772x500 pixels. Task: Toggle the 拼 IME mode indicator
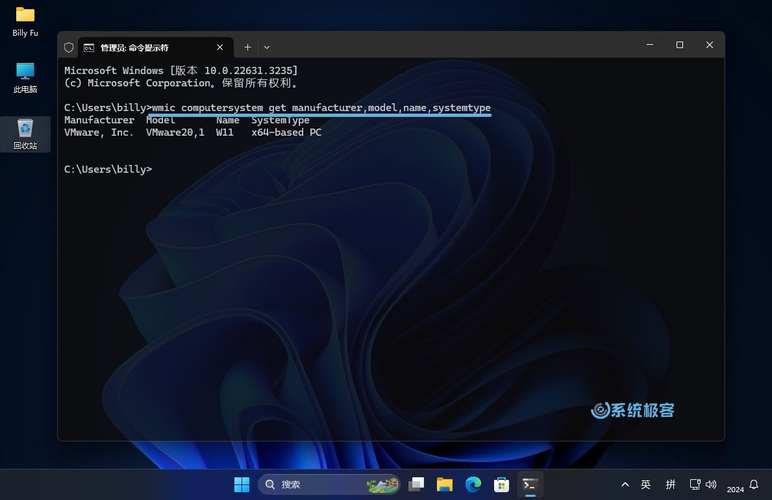click(671, 485)
